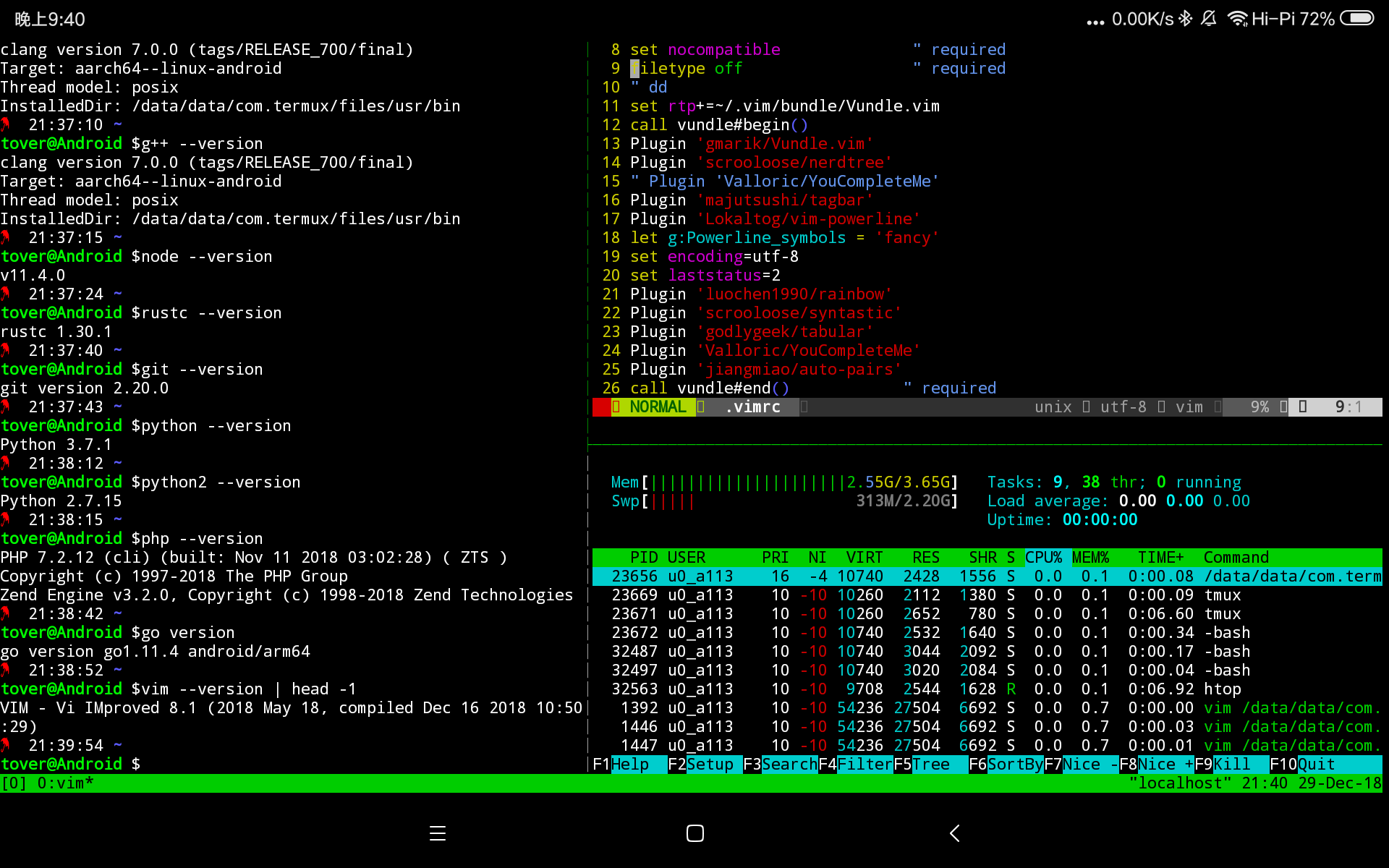Sort htop by the RES column header
1389x868 pixels.
click(x=926, y=557)
